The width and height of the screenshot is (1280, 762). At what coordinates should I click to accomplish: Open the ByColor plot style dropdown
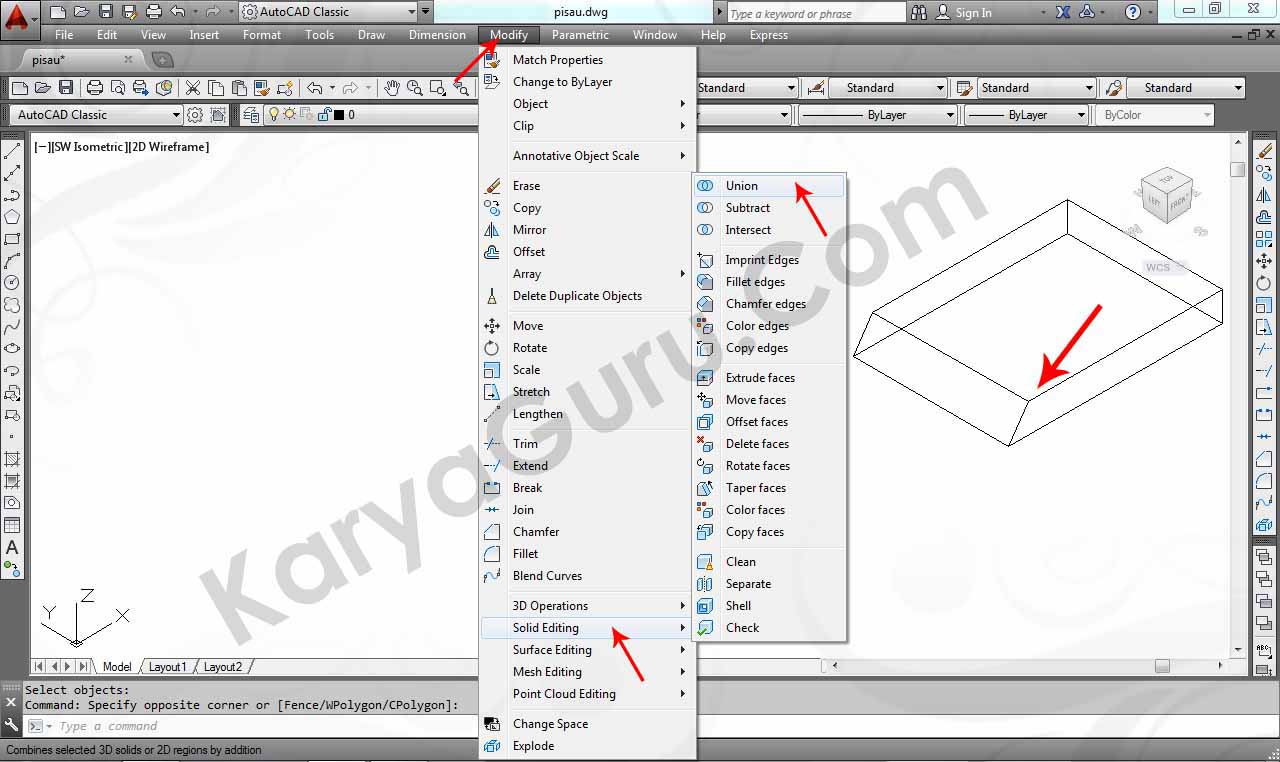[1156, 115]
